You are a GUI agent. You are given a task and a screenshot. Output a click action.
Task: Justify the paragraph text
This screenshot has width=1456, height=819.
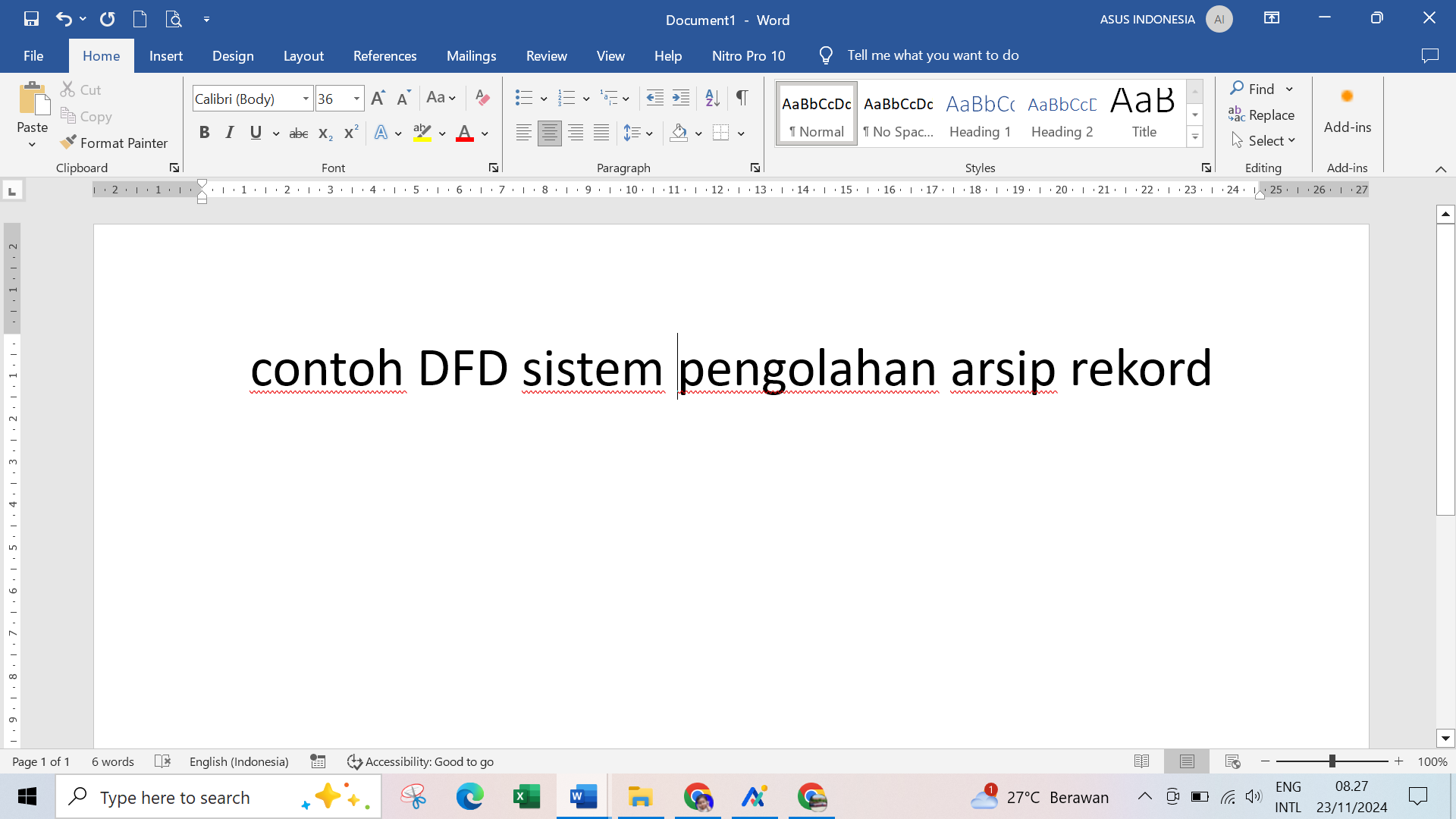601,133
